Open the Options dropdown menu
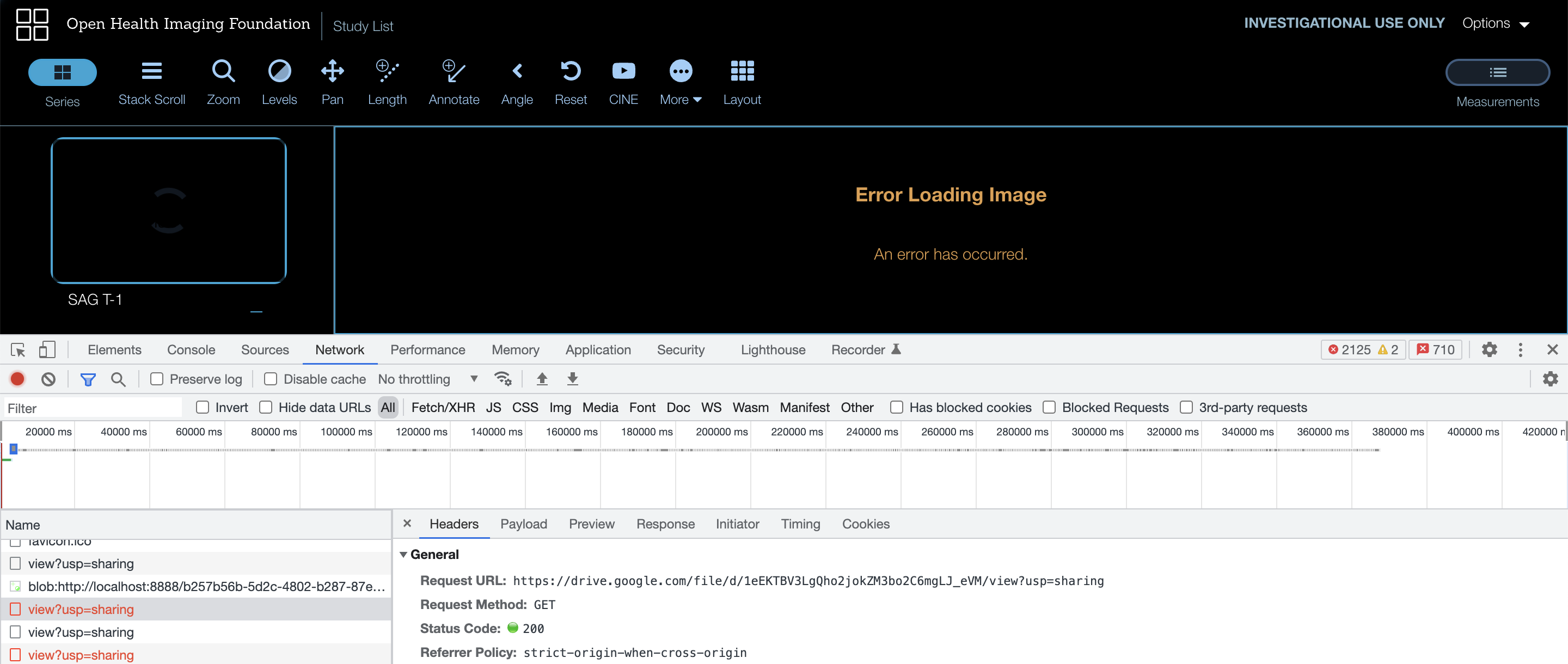This screenshot has width=1568, height=664. pos(1495,23)
